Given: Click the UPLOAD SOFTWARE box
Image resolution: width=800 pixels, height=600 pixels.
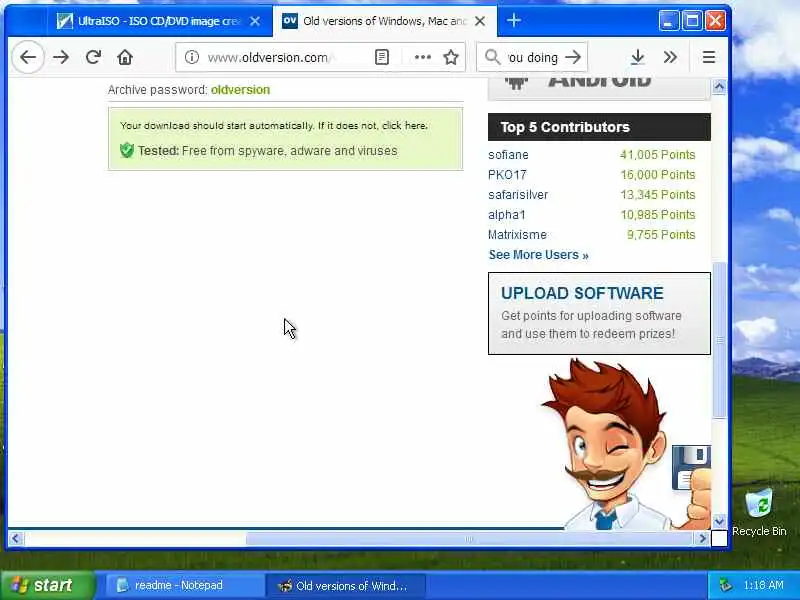Looking at the screenshot, I should 599,313.
